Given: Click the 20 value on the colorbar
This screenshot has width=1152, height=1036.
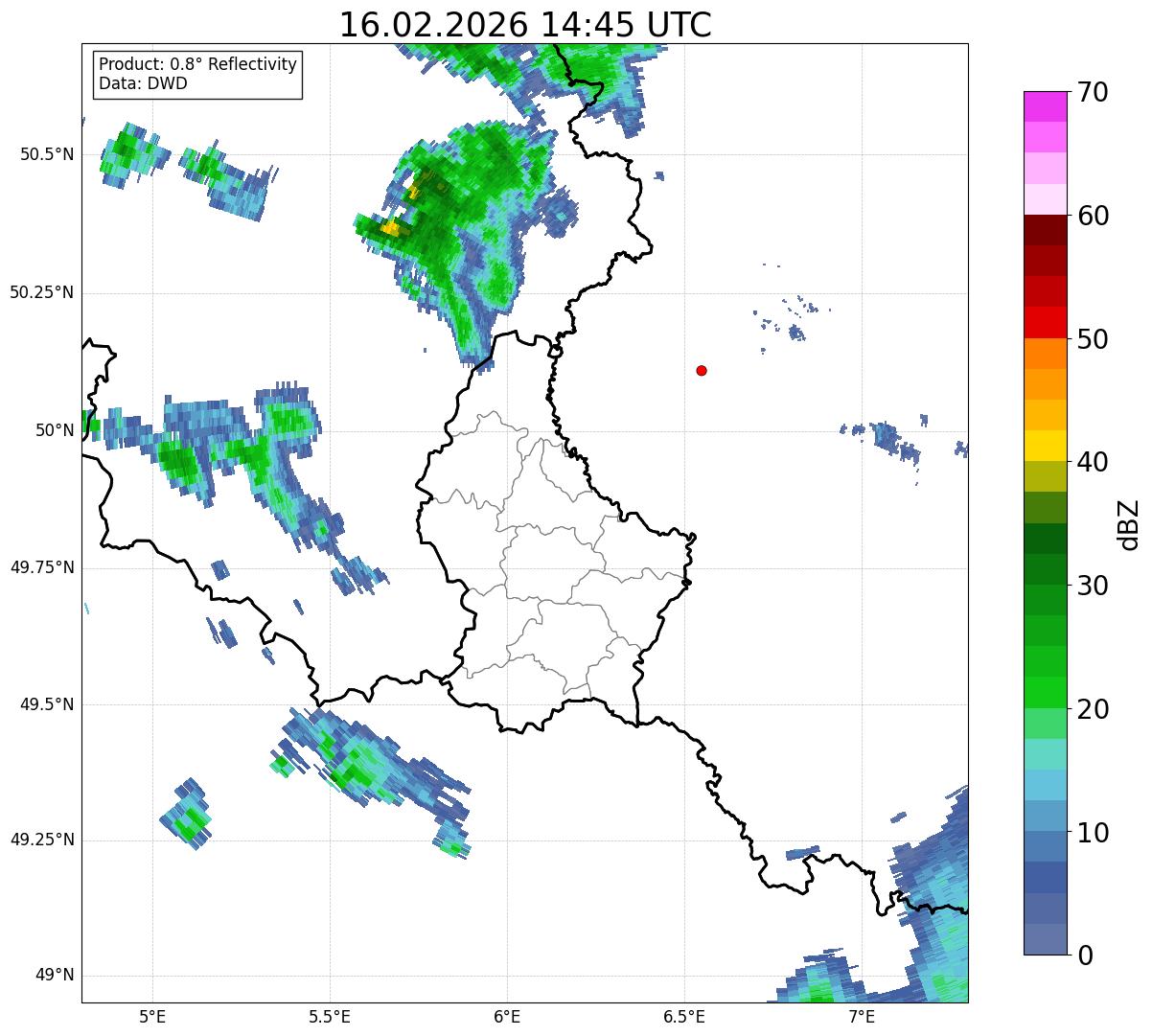Looking at the screenshot, I should [x=1093, y=709].
